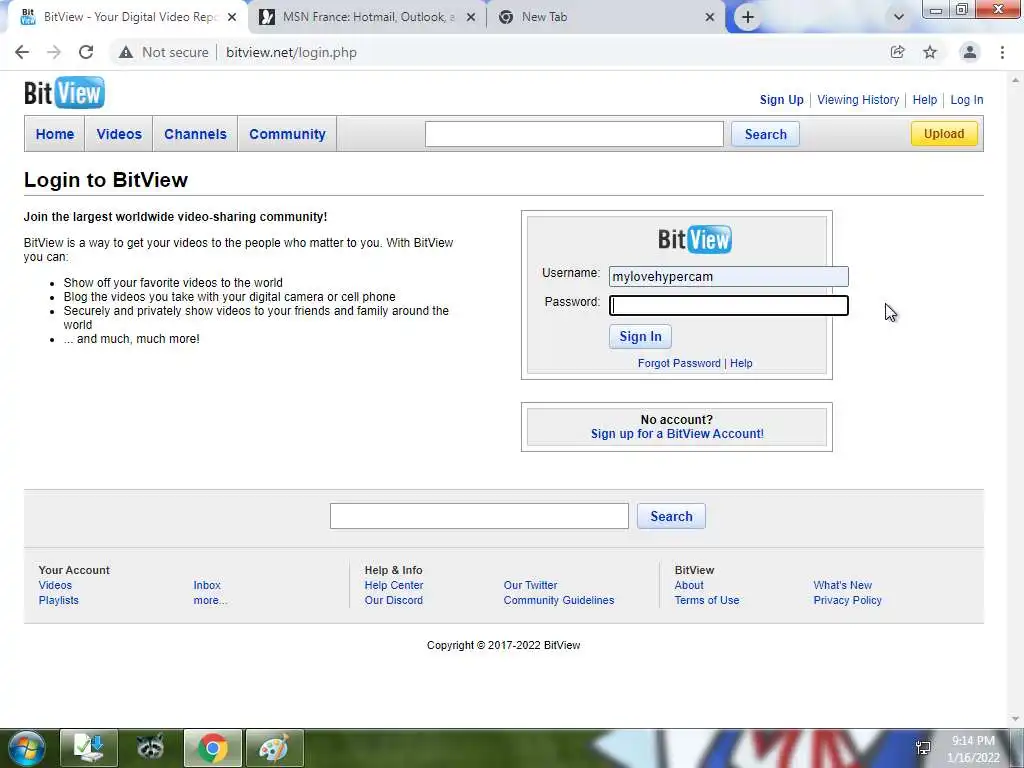Switch to the New Tab tab
The width and height of the screenshot is (1024, 768).
click(606, 17)
